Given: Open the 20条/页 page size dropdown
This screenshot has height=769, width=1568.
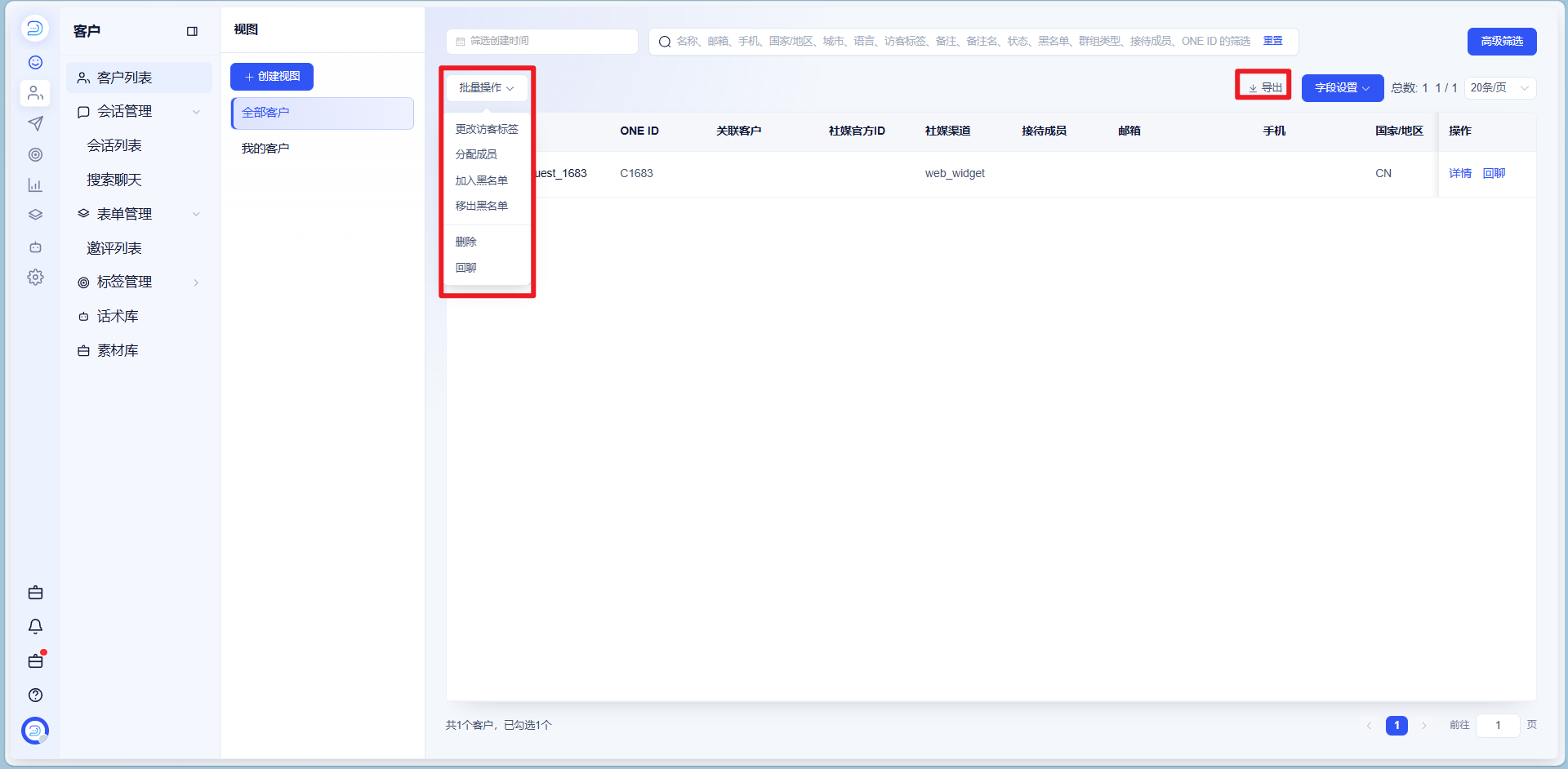Looking at the screenshot, I should 1499,88.
